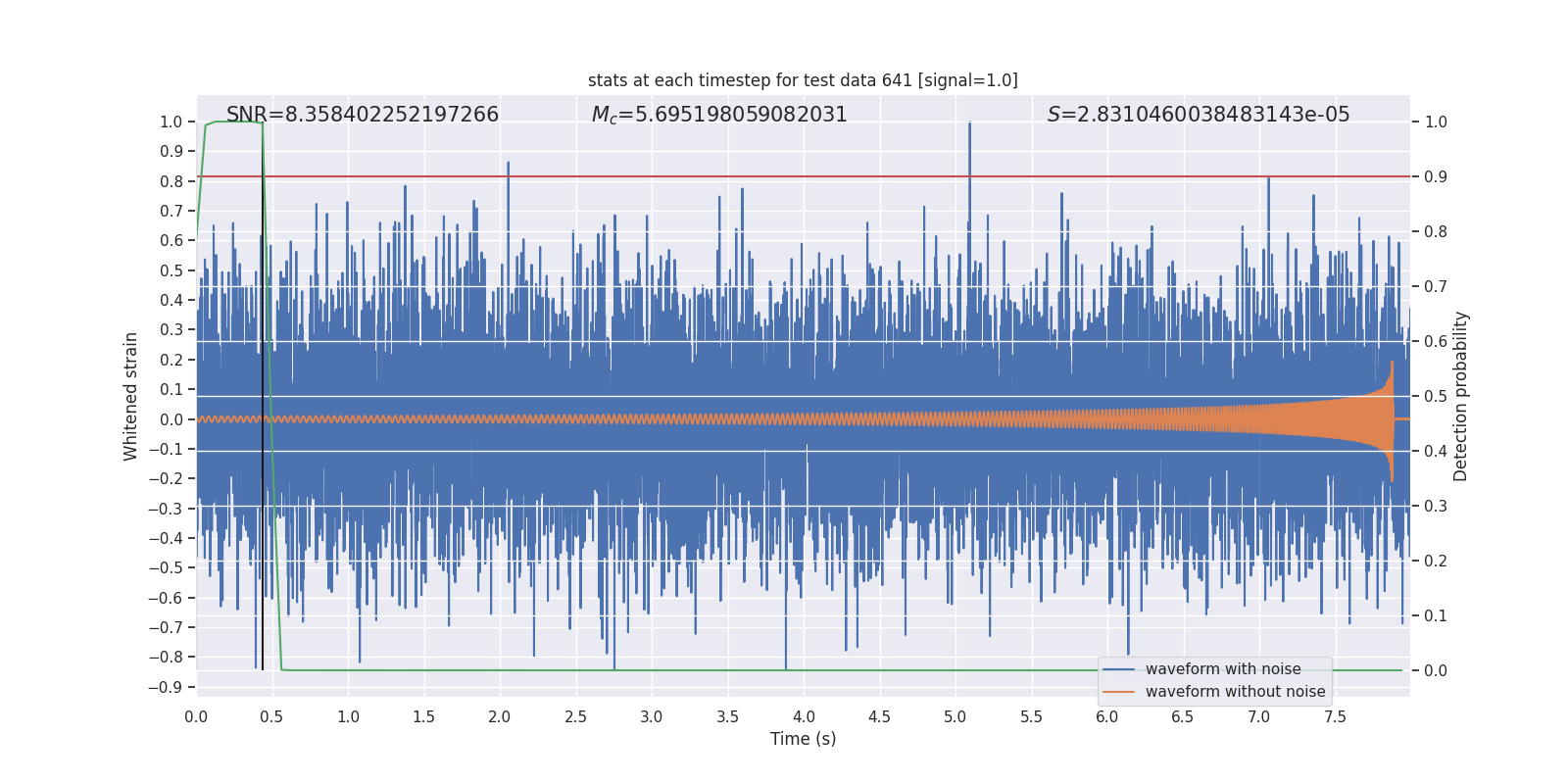Image resolution: width=1568 pixels, height=784 pixels.
Task: Pick the orange line sample in the legend
Action: coord(1119,692)
